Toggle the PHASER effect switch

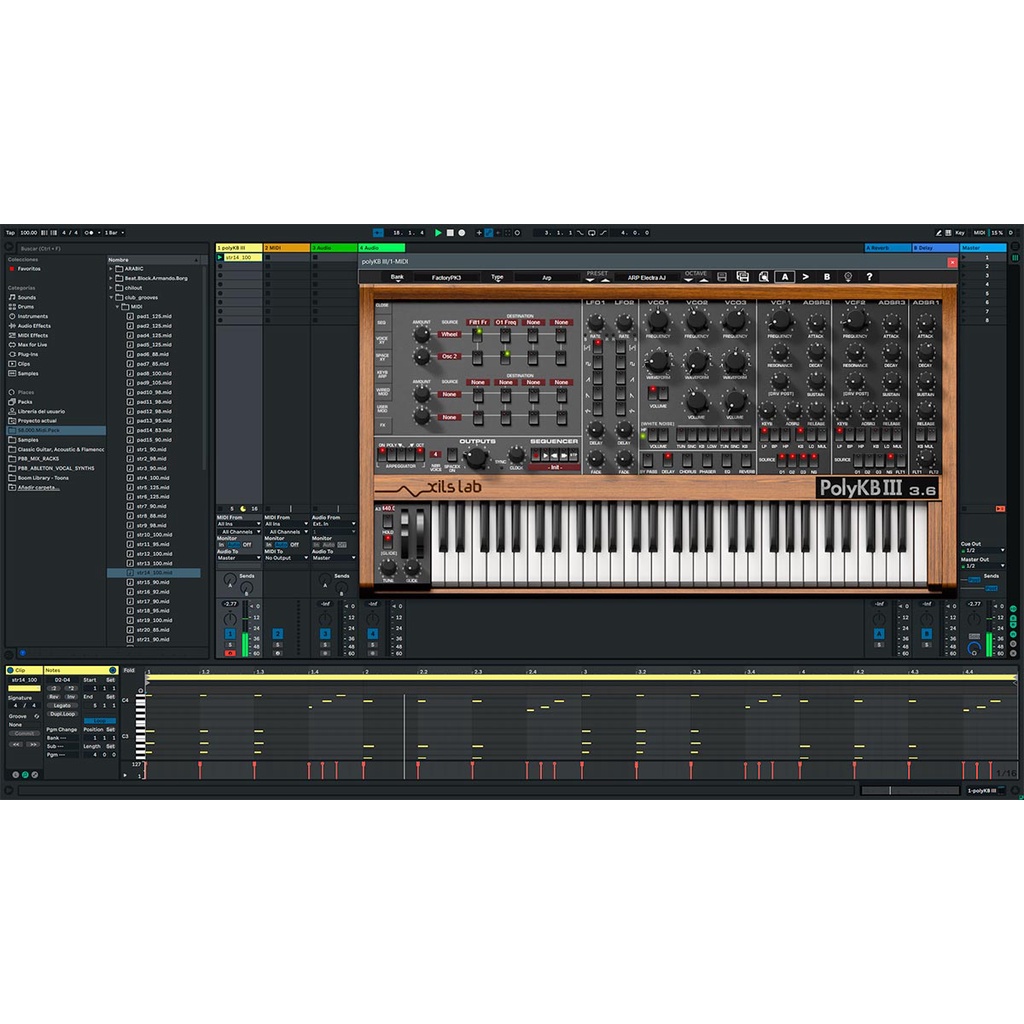(707, 460)
